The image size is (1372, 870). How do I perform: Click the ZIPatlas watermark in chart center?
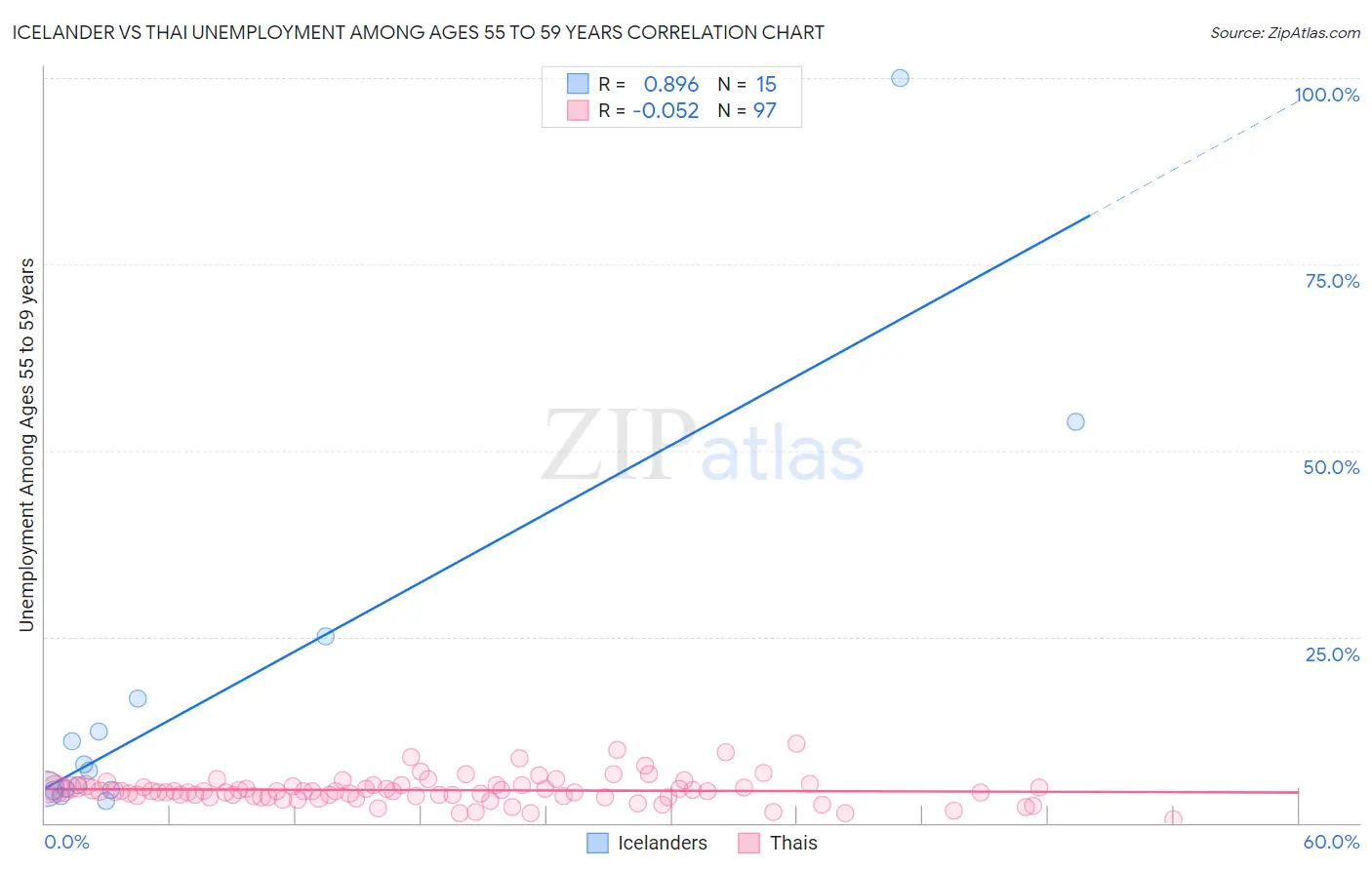click(x=703, y=447)
